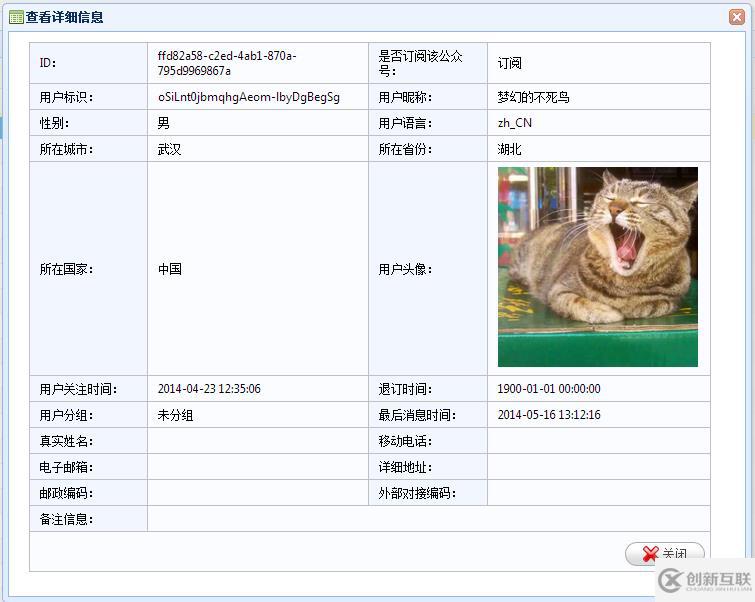Click the 用户关注时间: label
The image size is (755, 602).
[78, 389]
